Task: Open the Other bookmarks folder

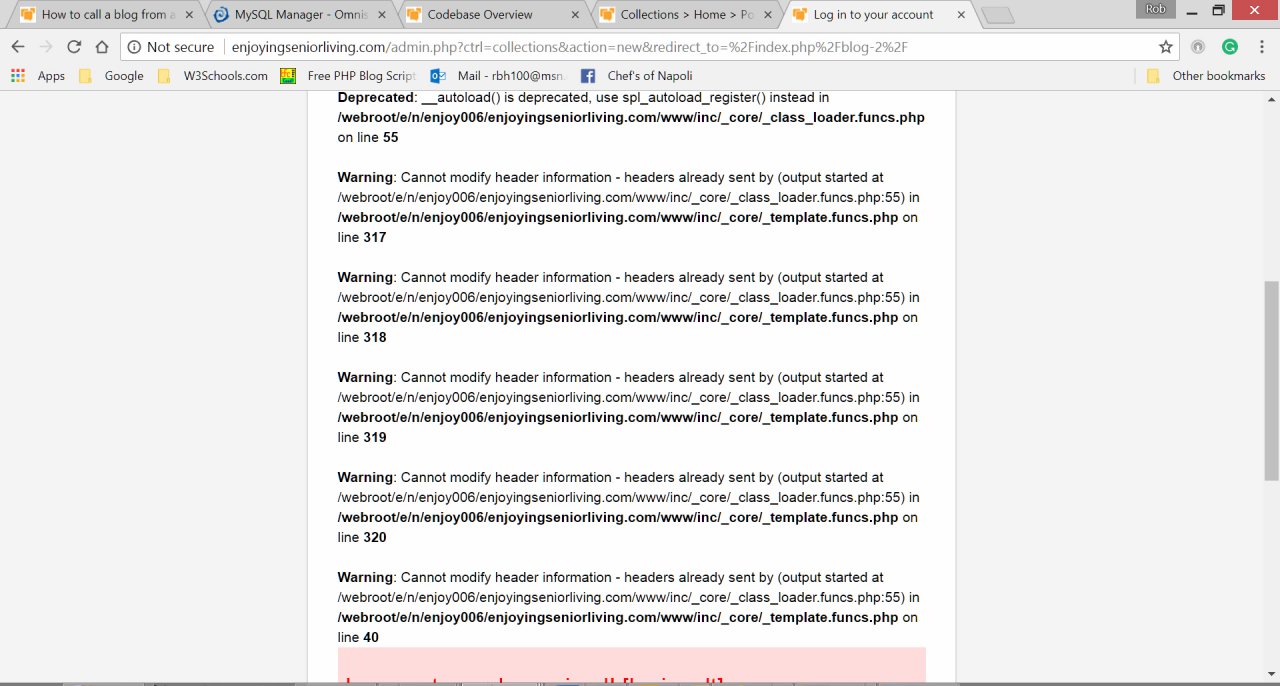Action: pyautogui.click(x=1206, y=76)
